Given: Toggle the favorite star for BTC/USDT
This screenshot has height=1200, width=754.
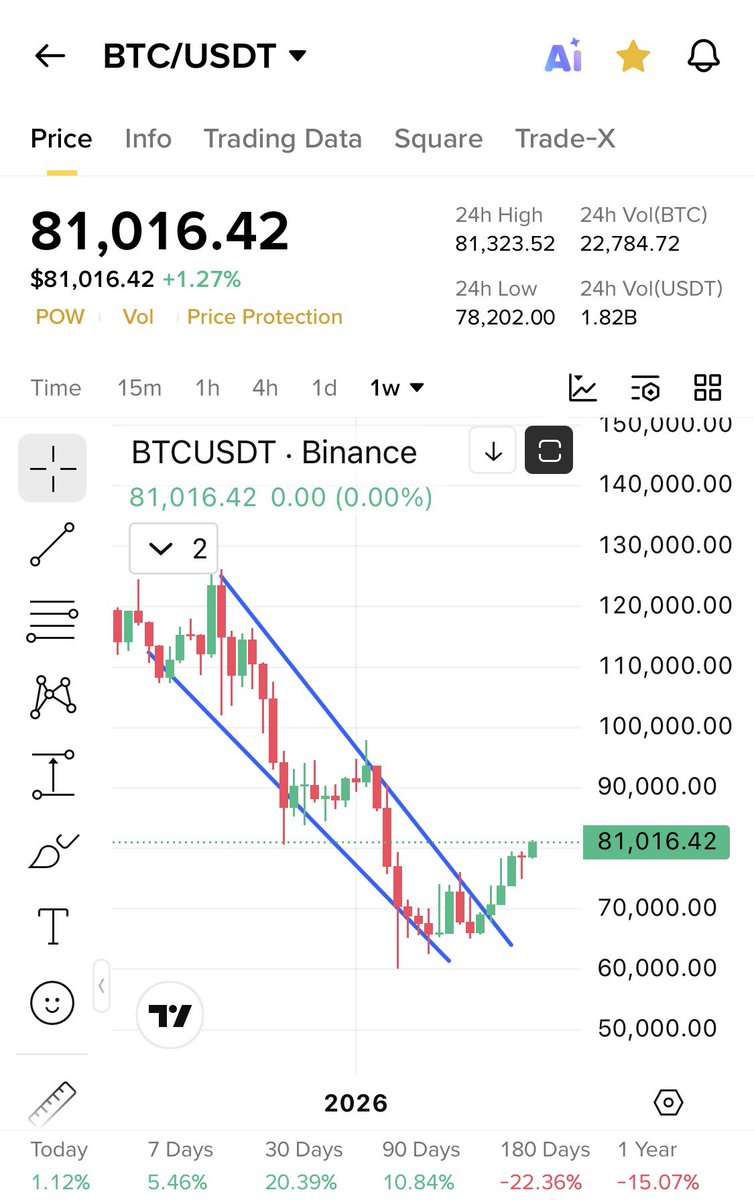Looking at the screenshot, I should coord(632,57).
